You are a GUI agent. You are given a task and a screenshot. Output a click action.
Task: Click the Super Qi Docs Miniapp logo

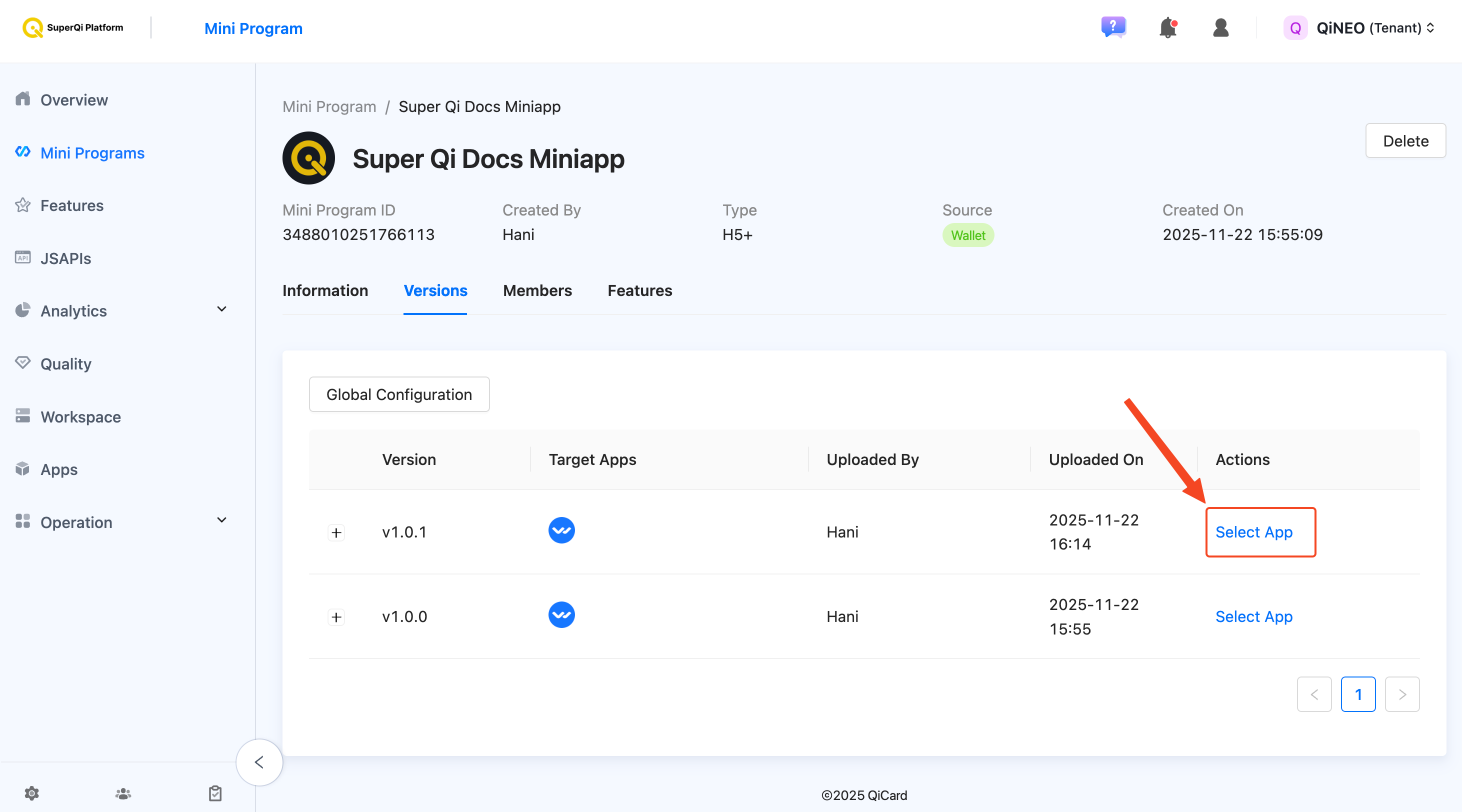[308, 158]
